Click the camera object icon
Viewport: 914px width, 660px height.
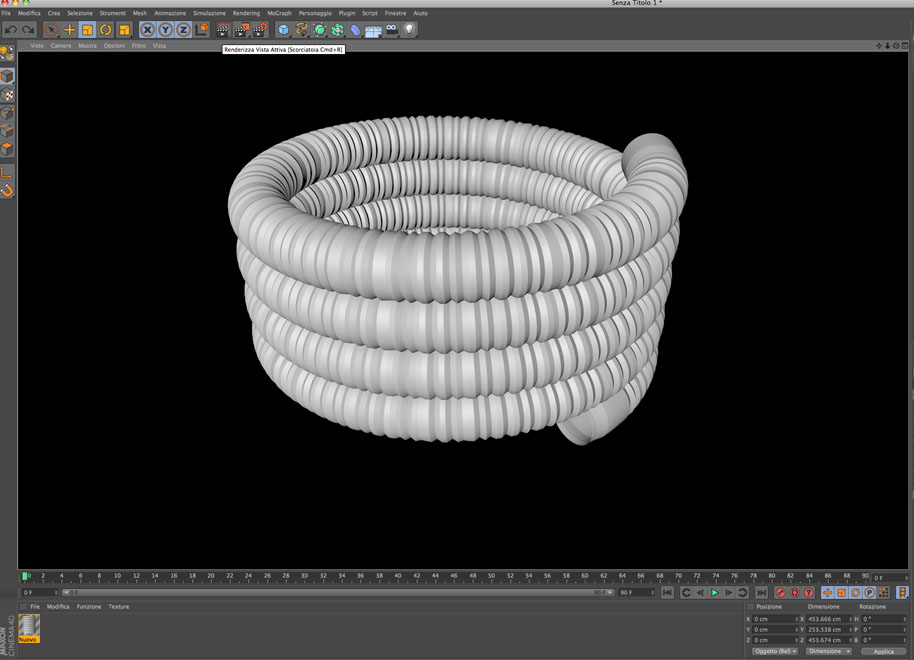pos(391,30)
